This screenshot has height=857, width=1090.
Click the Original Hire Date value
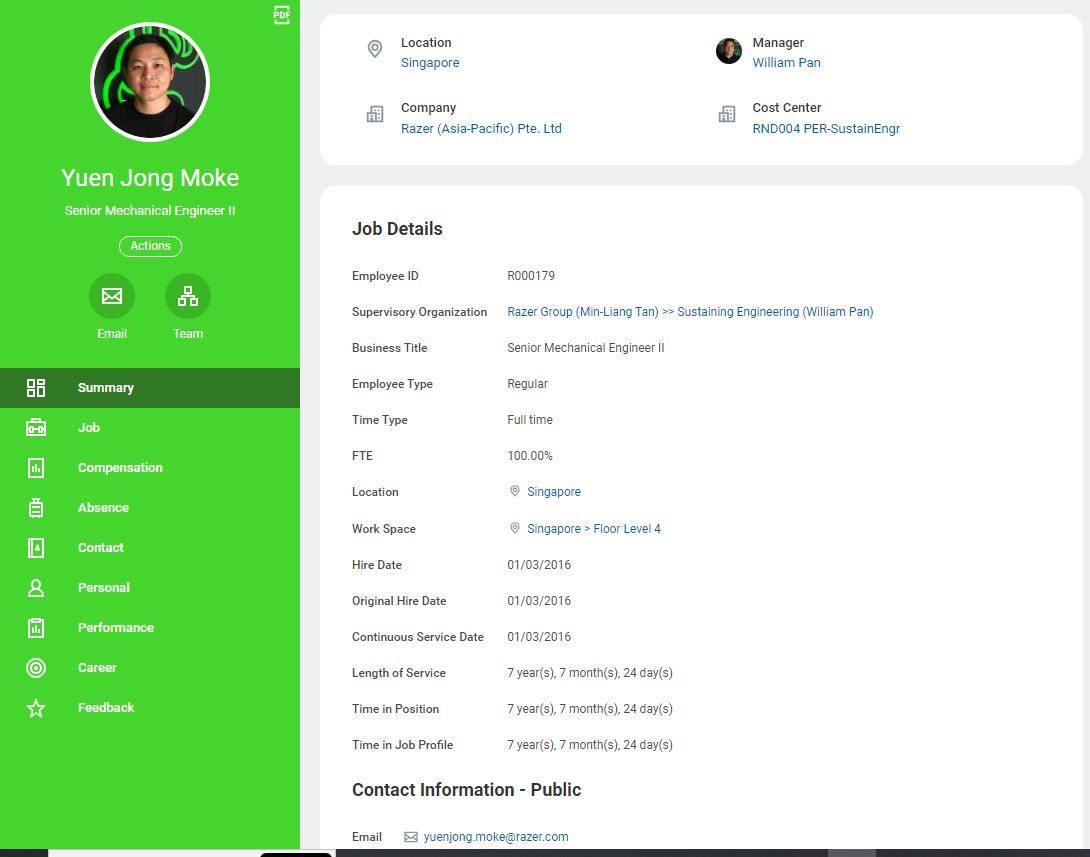[539, 601]
